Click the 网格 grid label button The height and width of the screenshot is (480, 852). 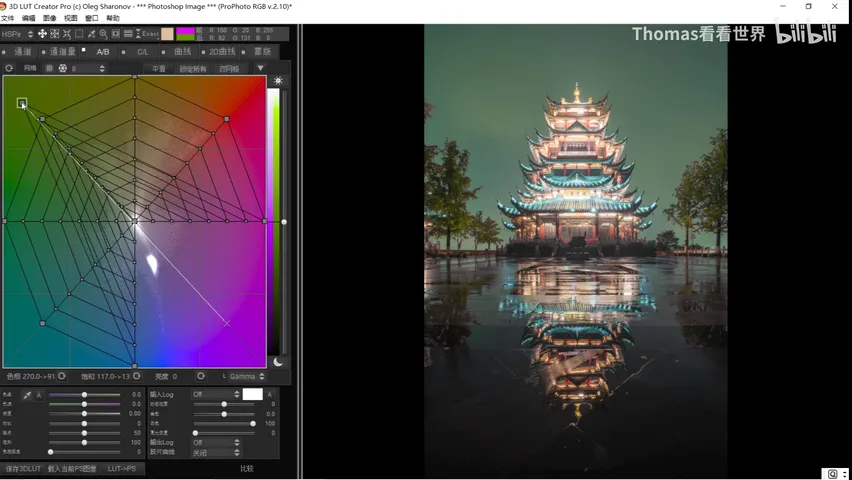pyautogui.click(x=30, y=68)
